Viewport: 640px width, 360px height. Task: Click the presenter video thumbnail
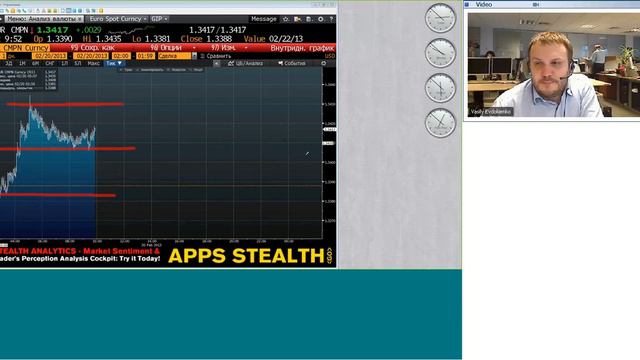[x=553, y=65]
